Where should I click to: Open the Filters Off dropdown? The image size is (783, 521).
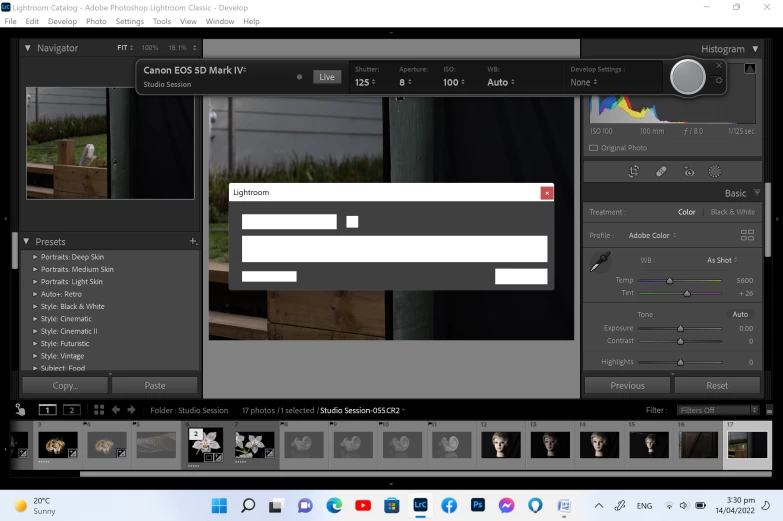718,410
